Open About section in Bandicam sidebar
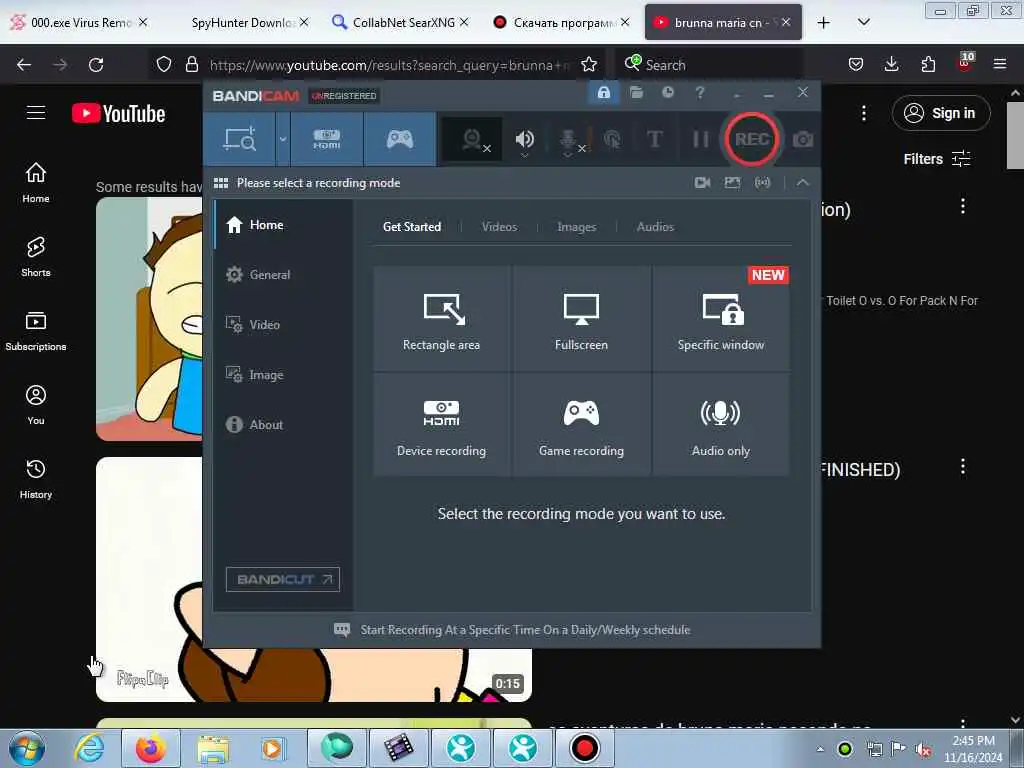1024x768 pixels. tap(283, 424)
